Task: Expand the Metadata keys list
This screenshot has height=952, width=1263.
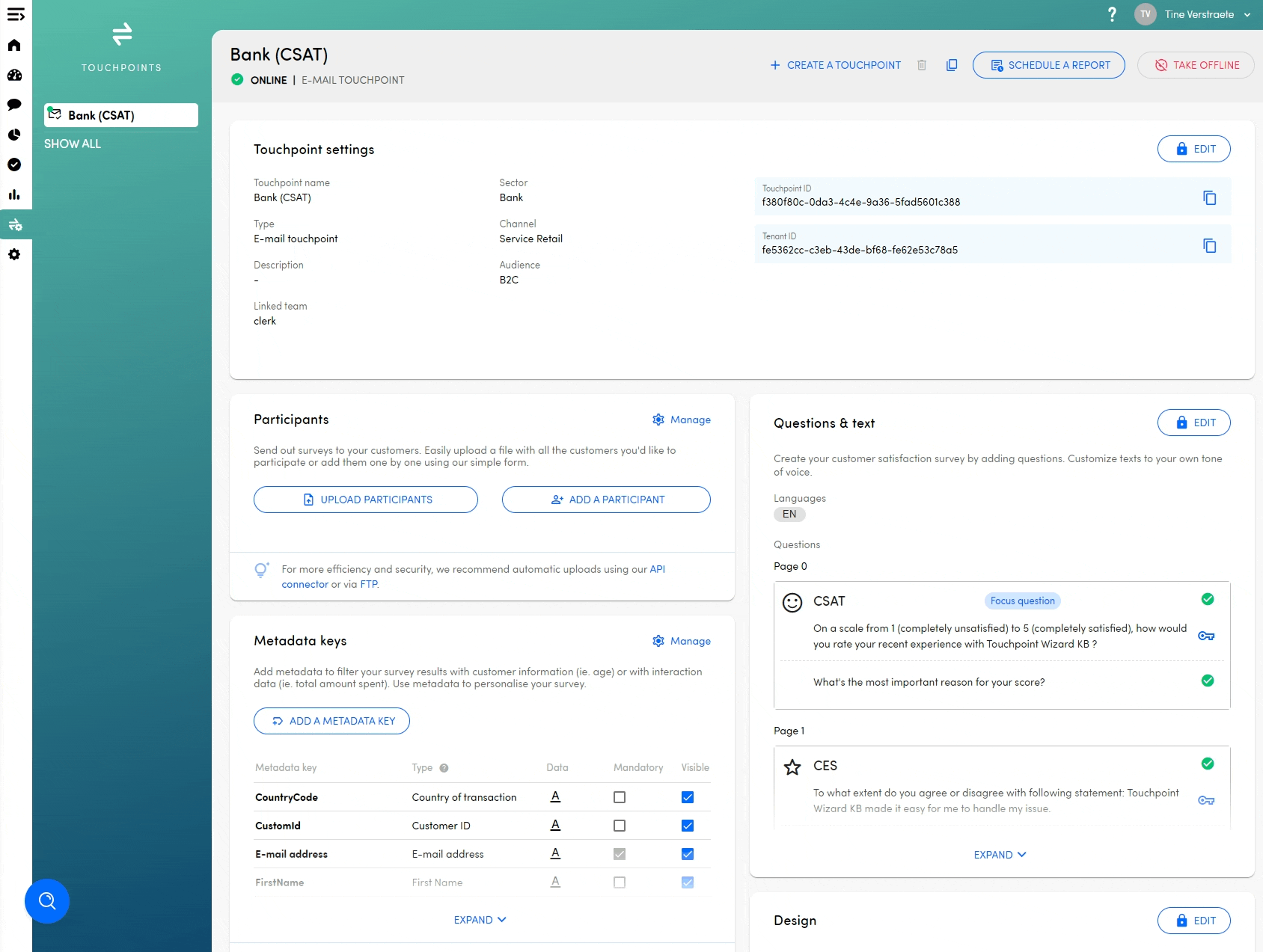Action: tap(480, 920)
